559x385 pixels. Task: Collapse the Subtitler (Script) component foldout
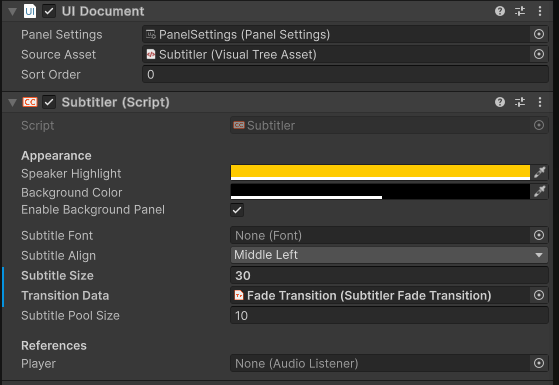tap(12, 103)
